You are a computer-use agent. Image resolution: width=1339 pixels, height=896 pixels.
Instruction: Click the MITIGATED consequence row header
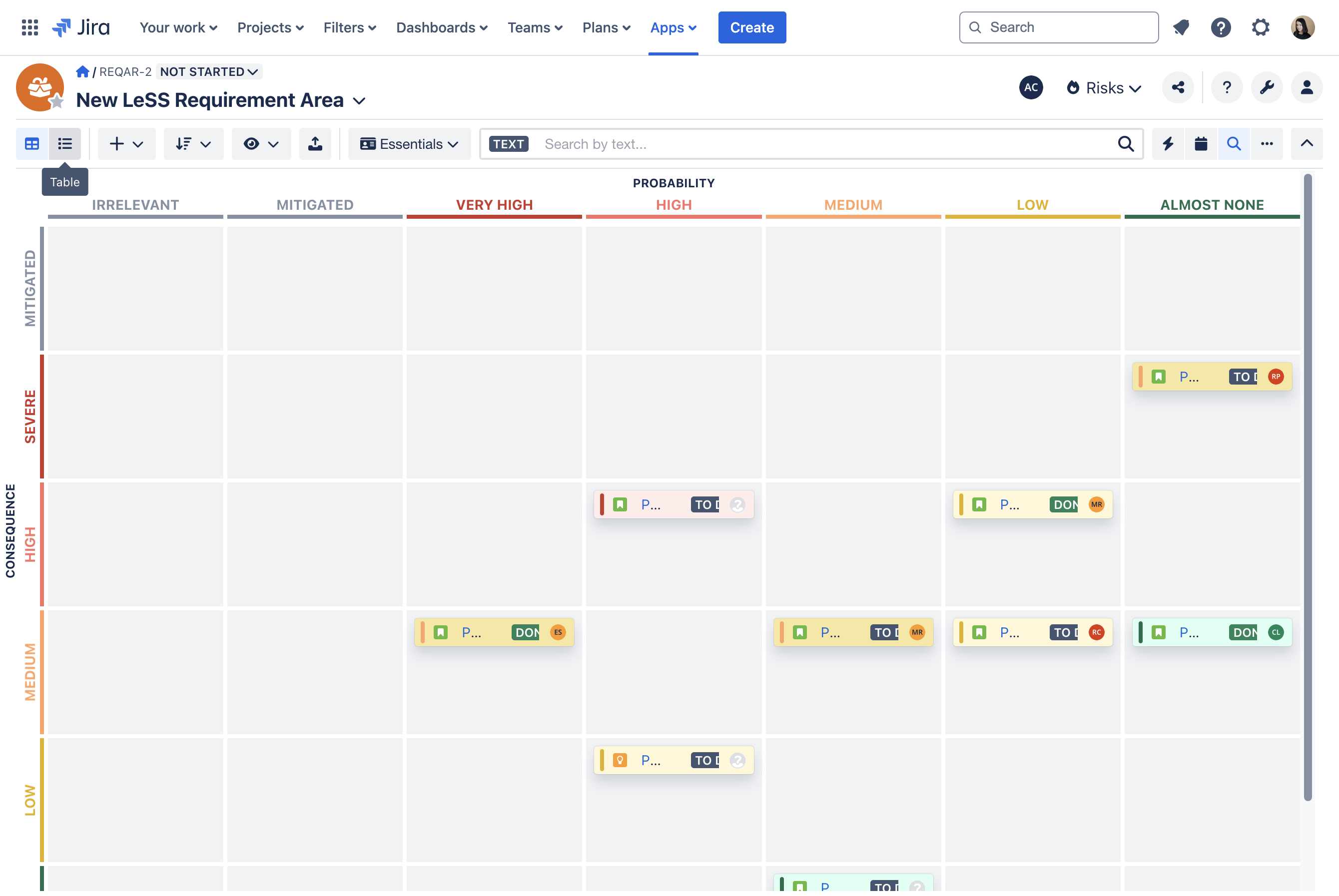pyautogui.click(x=29, y=288)
